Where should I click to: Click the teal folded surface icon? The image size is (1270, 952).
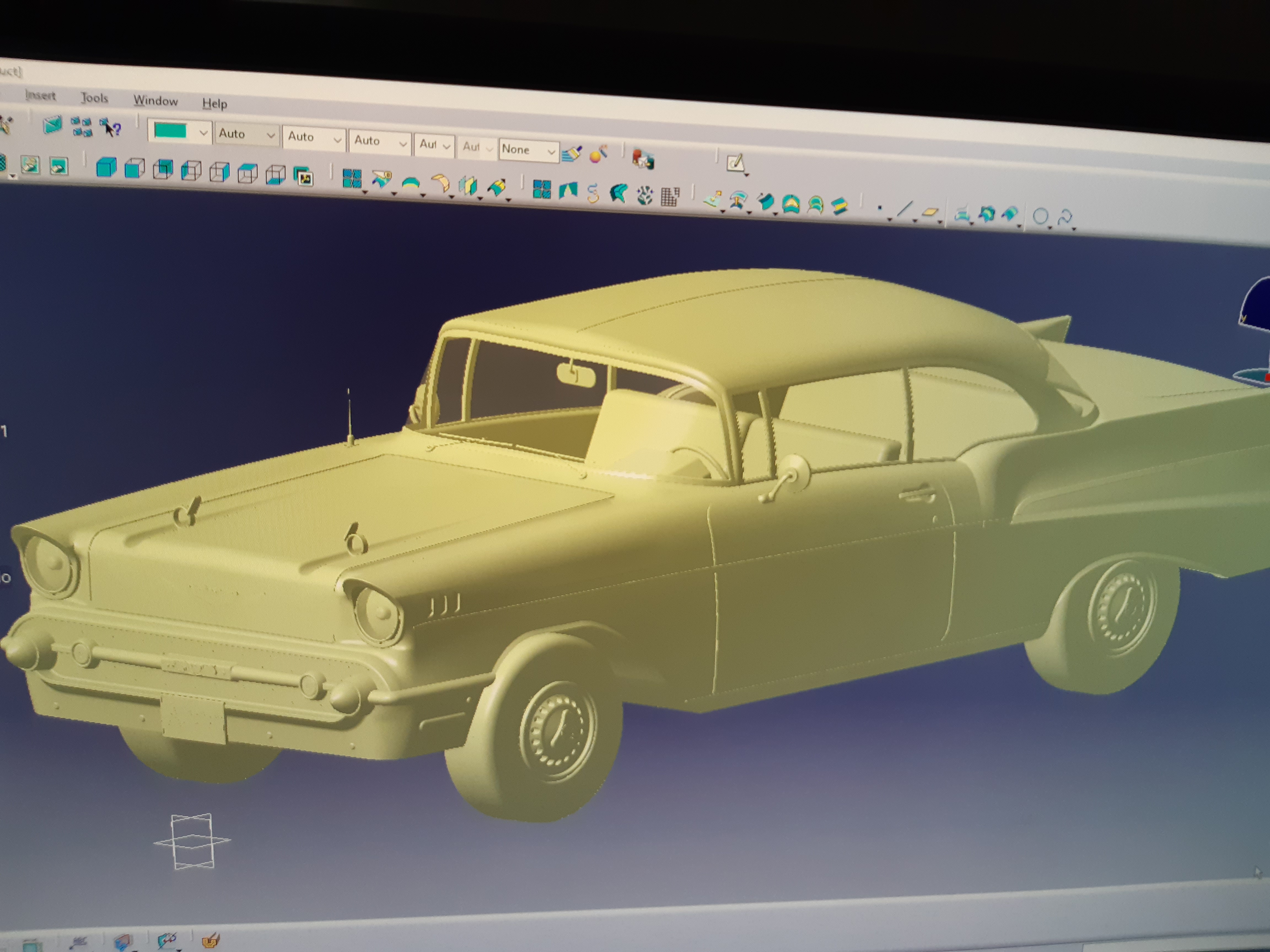pyautogui.click(x=568, y=191)
